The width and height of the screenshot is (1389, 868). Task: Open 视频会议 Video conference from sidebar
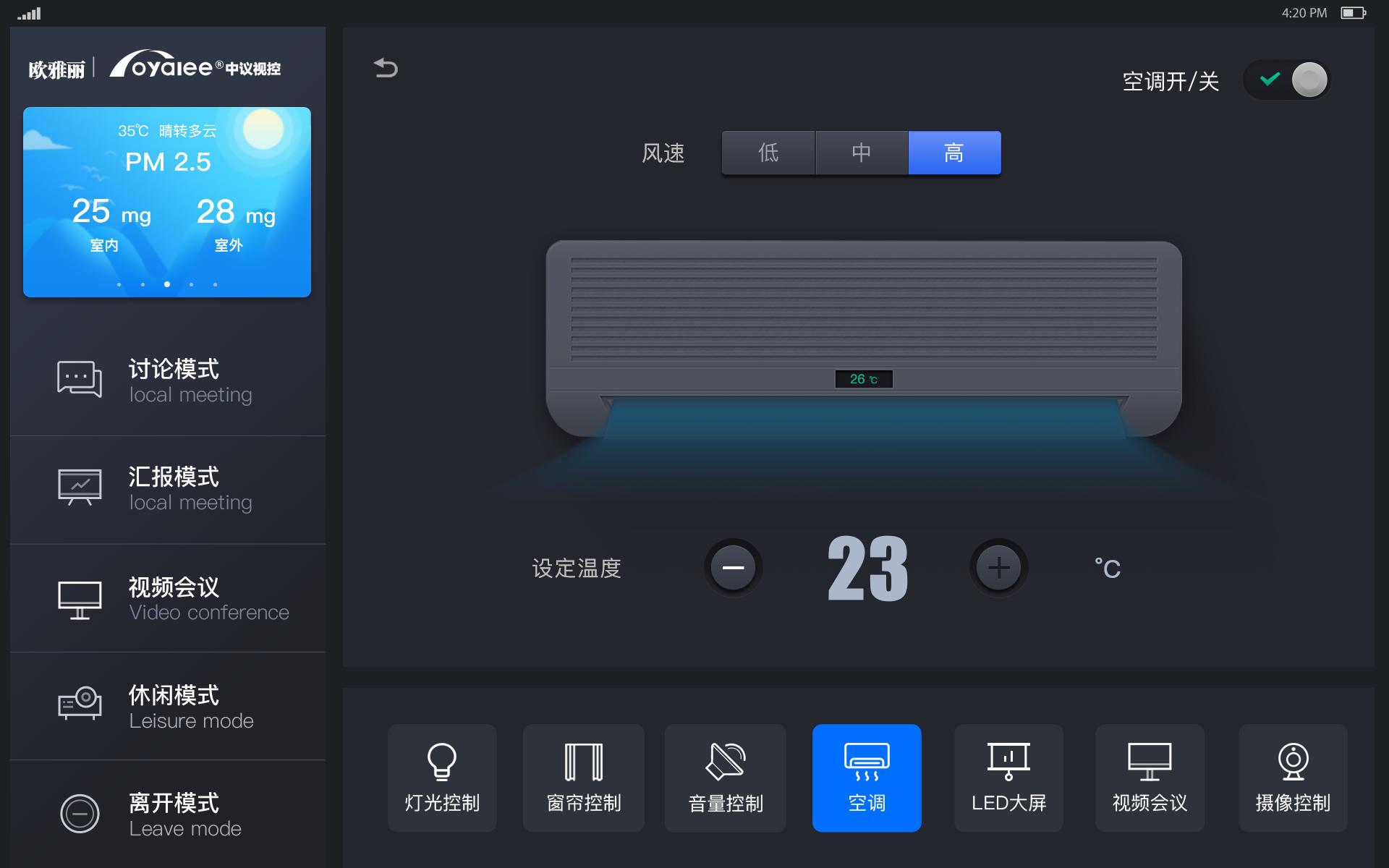[x=168, y=598]
